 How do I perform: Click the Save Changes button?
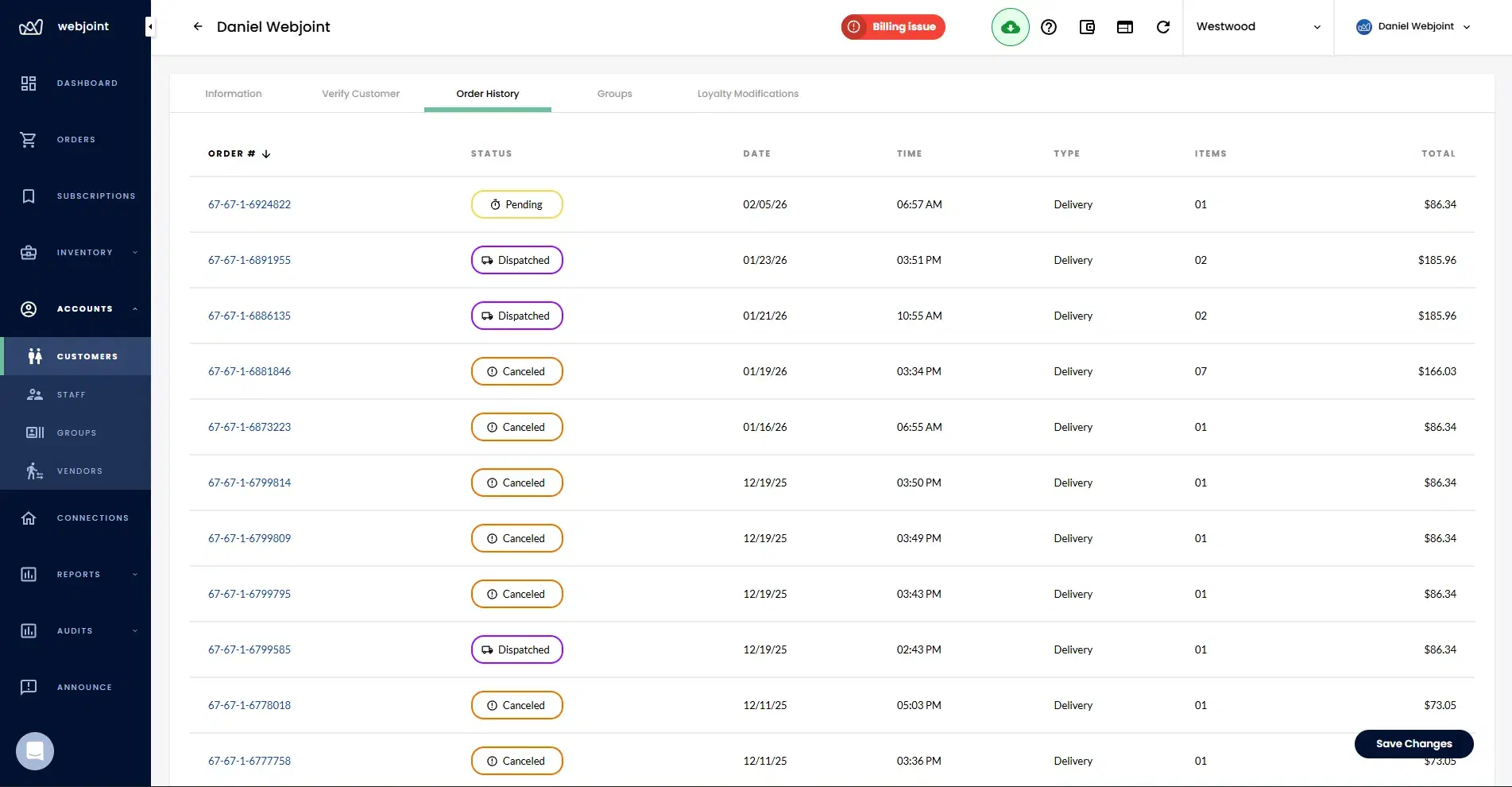1413,743
